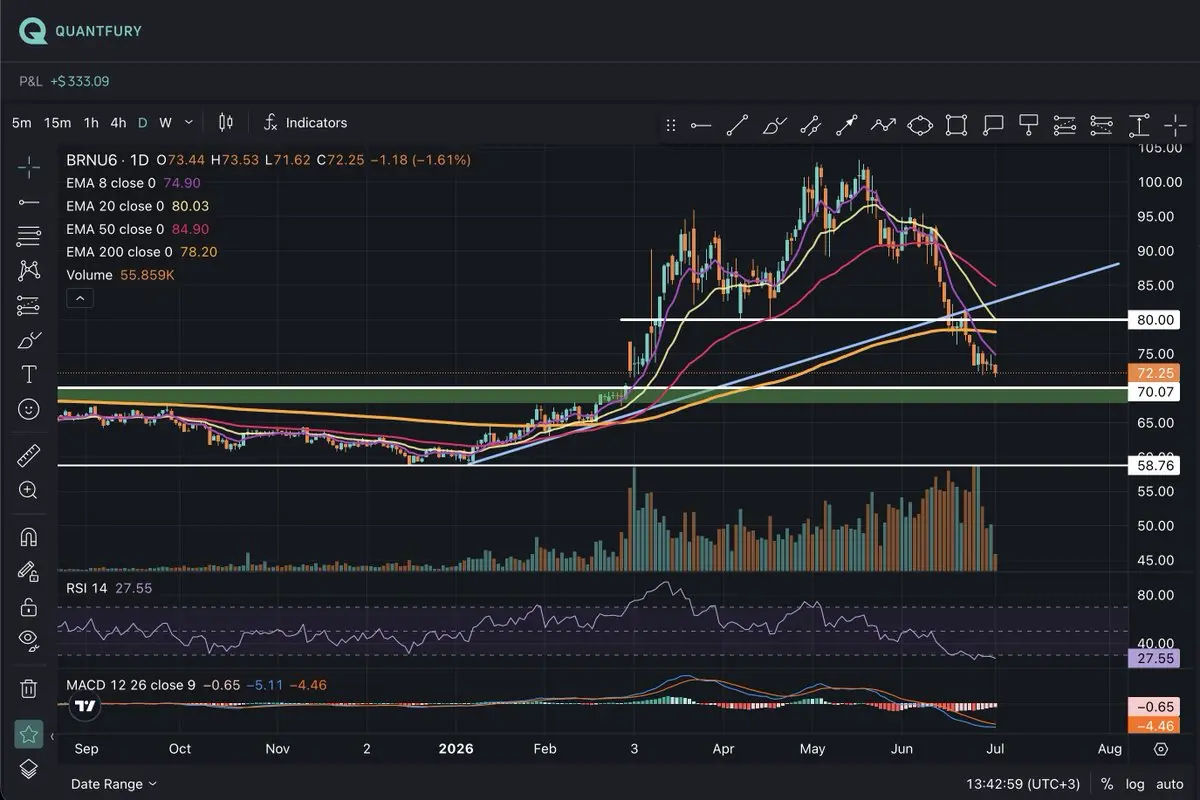Collapse the indicator legend chevron
This screenshot has height=800, width=1200.
(x=80, y=297)
